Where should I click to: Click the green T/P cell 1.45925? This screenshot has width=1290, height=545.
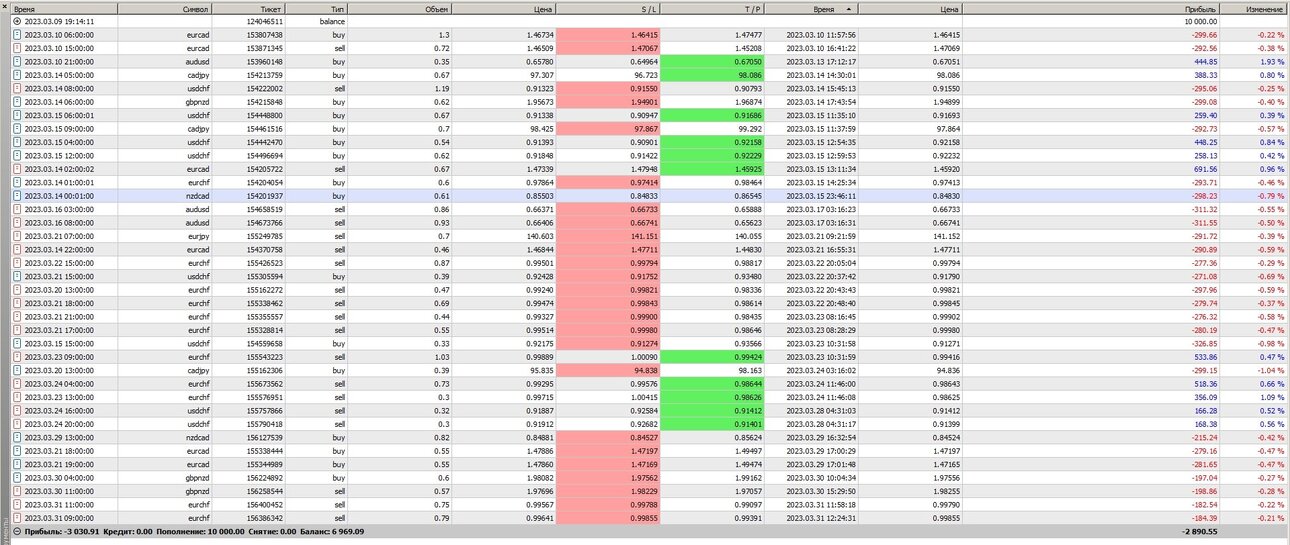pyautogui.click(x=712, y=169)
